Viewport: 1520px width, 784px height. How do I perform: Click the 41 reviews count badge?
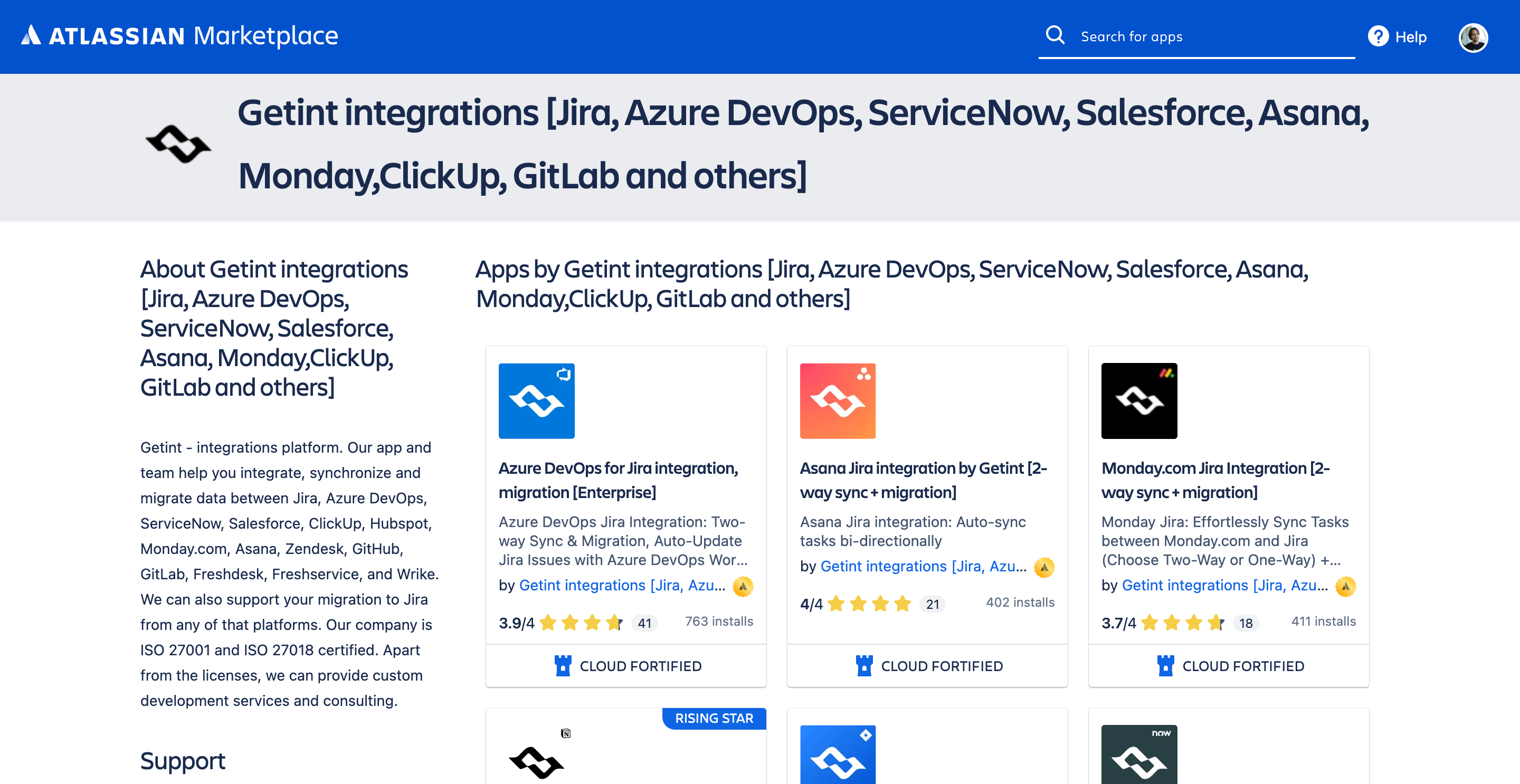(644, 623)
